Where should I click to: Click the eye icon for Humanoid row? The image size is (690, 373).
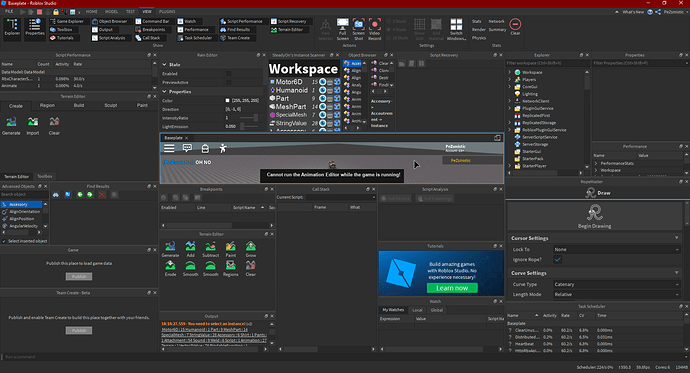323,90
